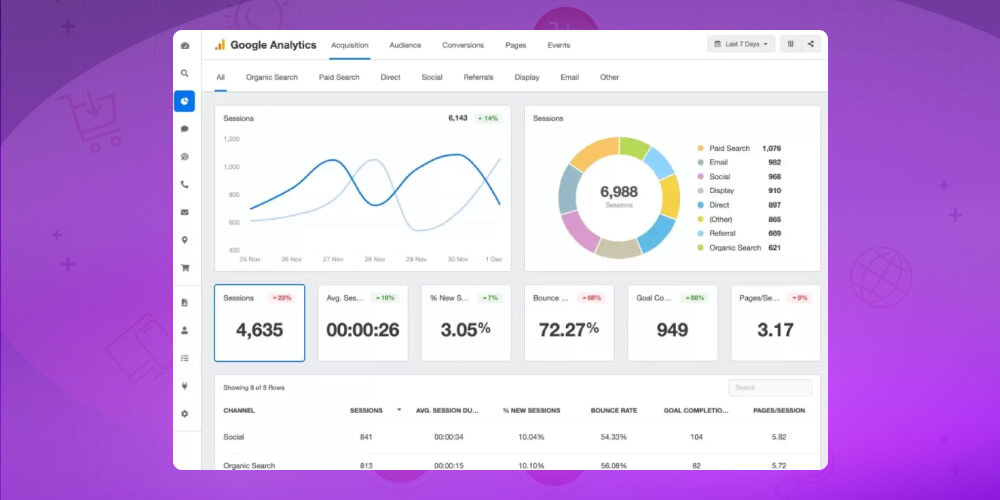The image size is (1000, 500).
Task: Click the table search input field
Action: (770, 388)
